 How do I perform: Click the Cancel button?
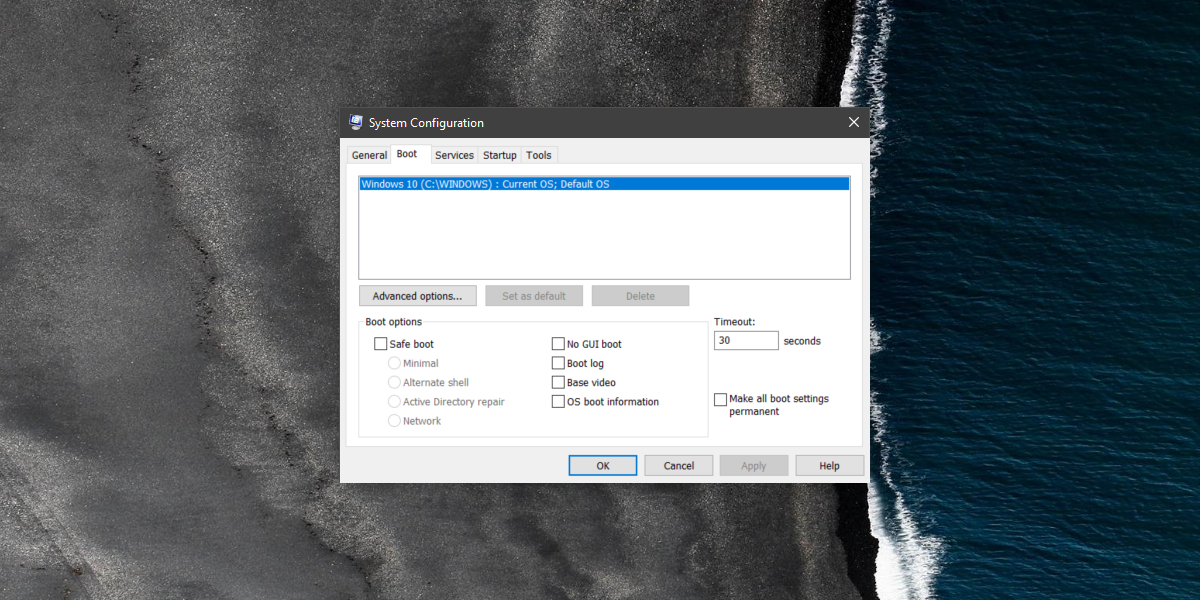(x=679, y=466)
